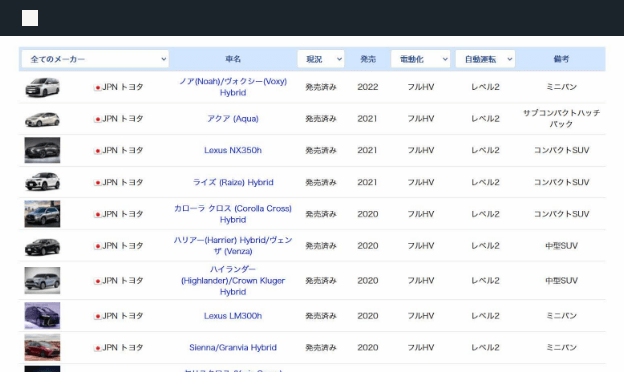Click the 2022 year cell

pyautogui.click(x=368, y=87)
